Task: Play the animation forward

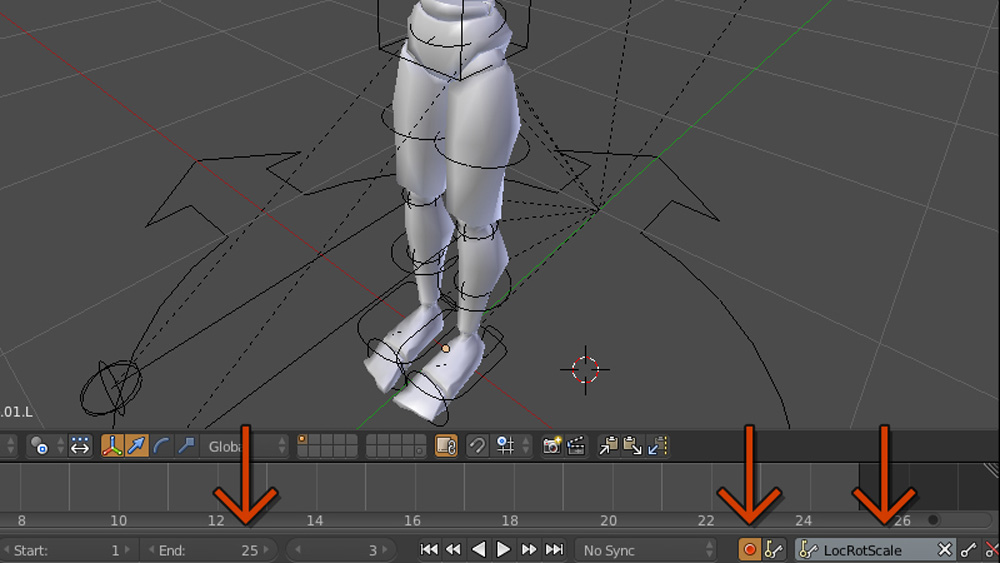Action: (x=504, y=550)
